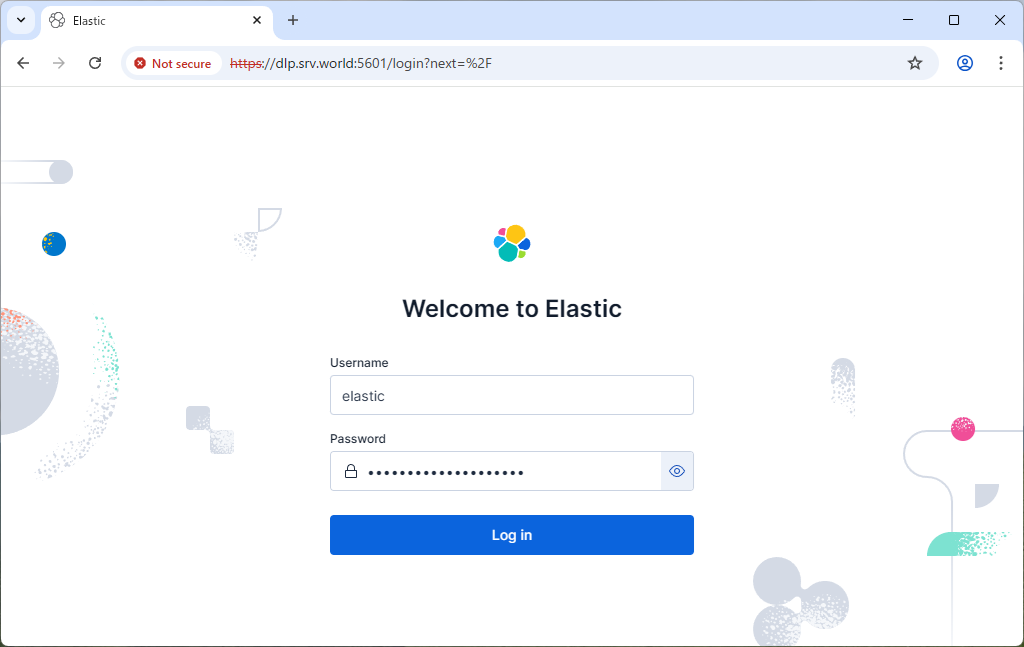Screen dimensions: 1024x647
Task: Focus the Username input field
Action: coord(511,395)
